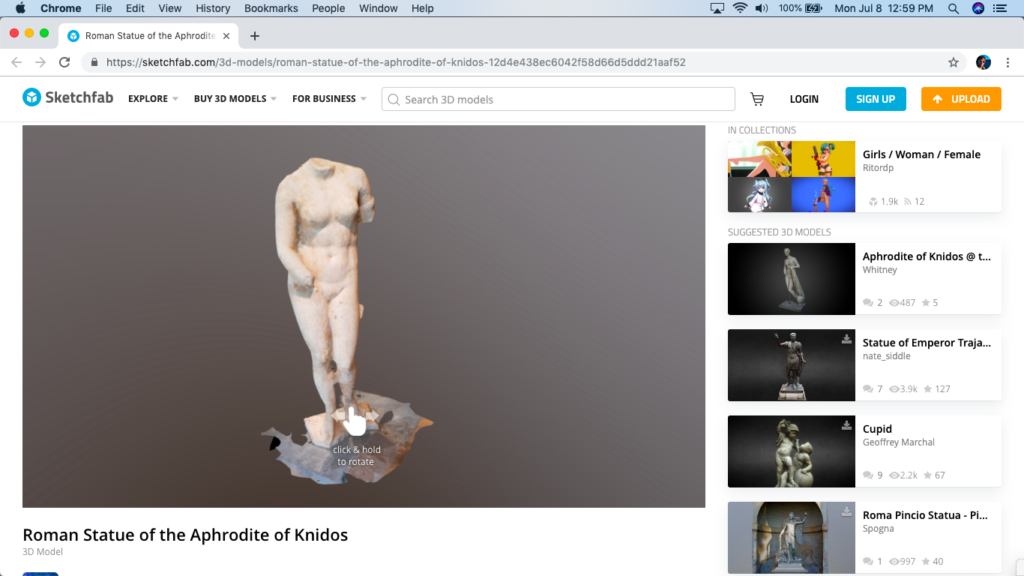The height and width of the screenshot is (576, 1024).
Task: Click the download icon on the Cupid thumbnail
Action: click(846, 426)
